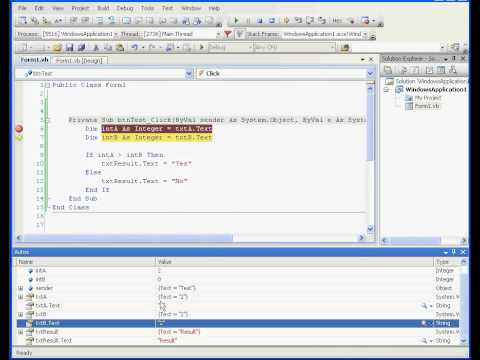
Task: Click the Solution Explorer View Class Diagram icon
Action: [453, 70]
